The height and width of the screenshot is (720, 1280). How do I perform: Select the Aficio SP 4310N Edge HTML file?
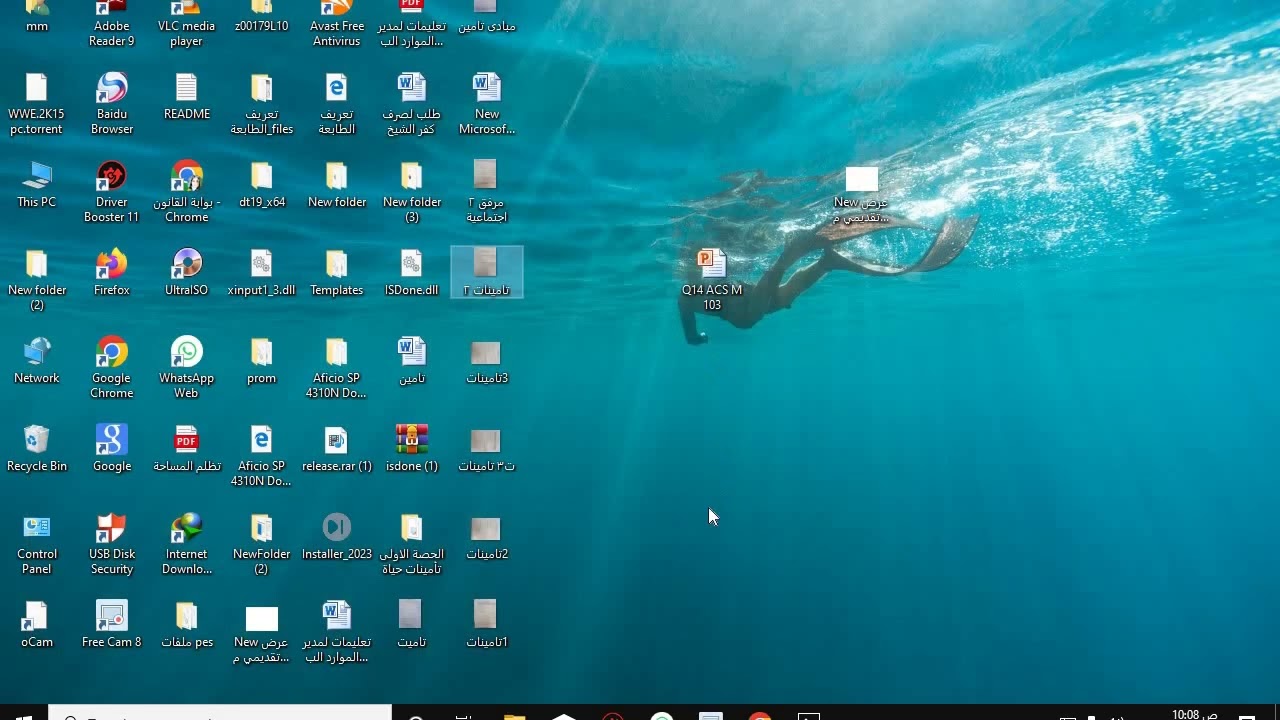[261, 456]
